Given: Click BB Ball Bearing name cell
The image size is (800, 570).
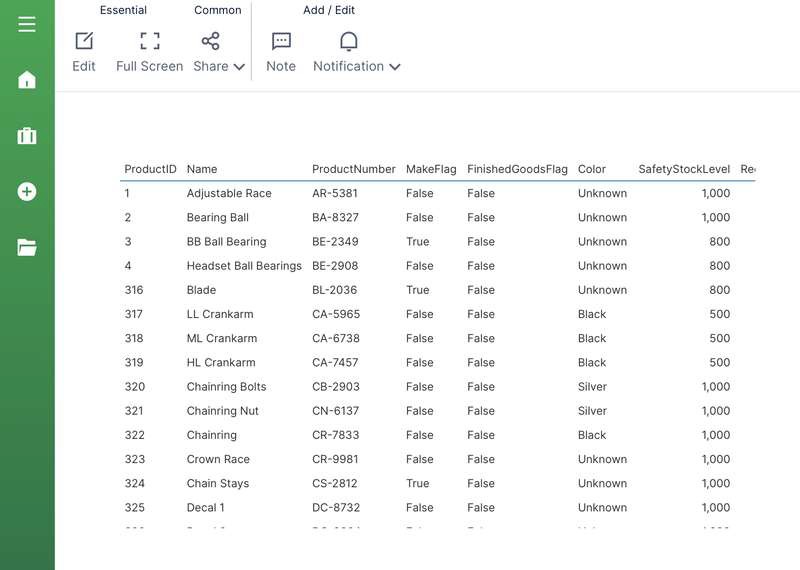Looking at the screenshot, I should coord(227,241).
